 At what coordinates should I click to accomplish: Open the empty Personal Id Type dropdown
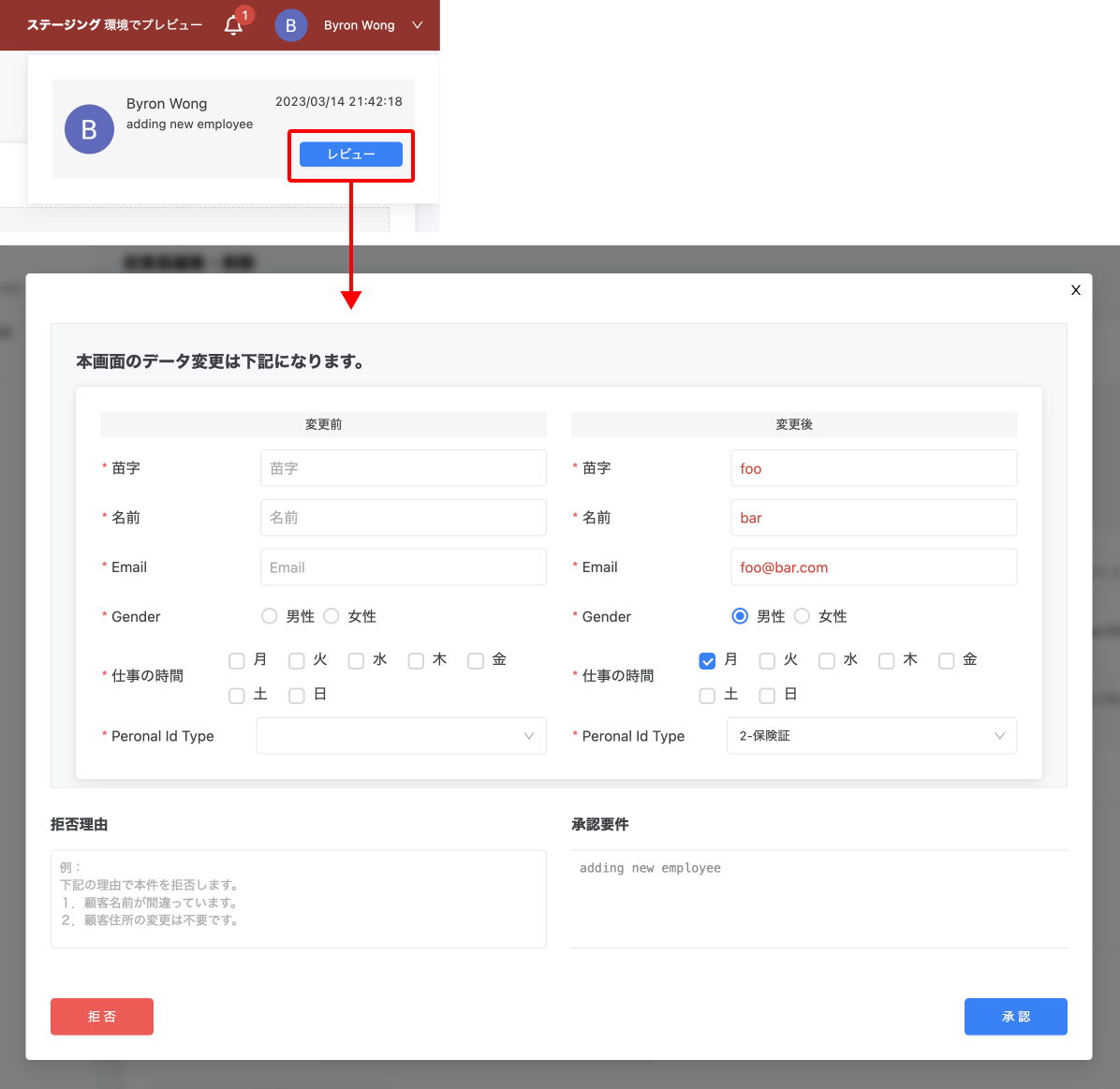pos(401,736)
